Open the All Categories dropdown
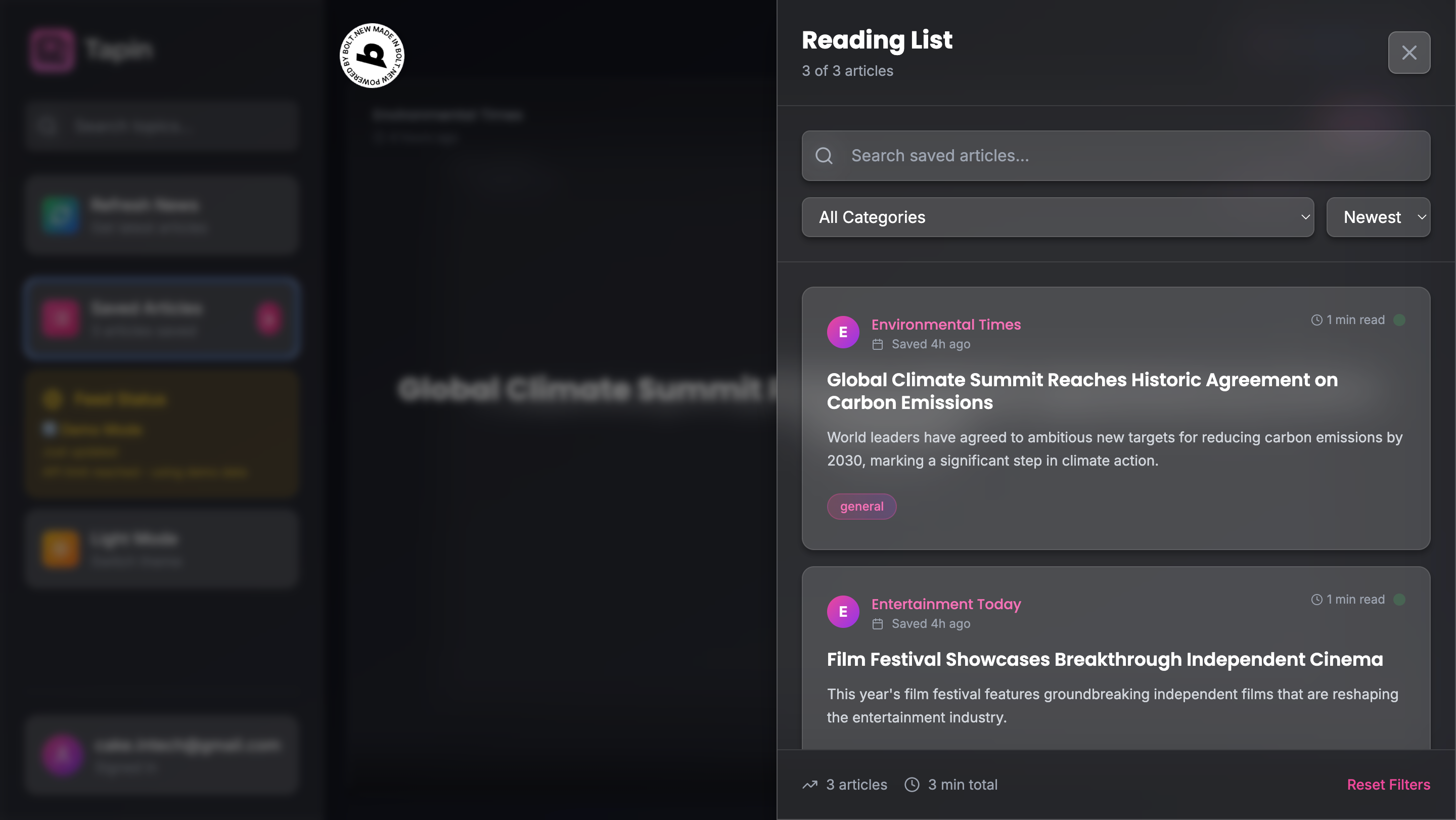 point(1057,217)
